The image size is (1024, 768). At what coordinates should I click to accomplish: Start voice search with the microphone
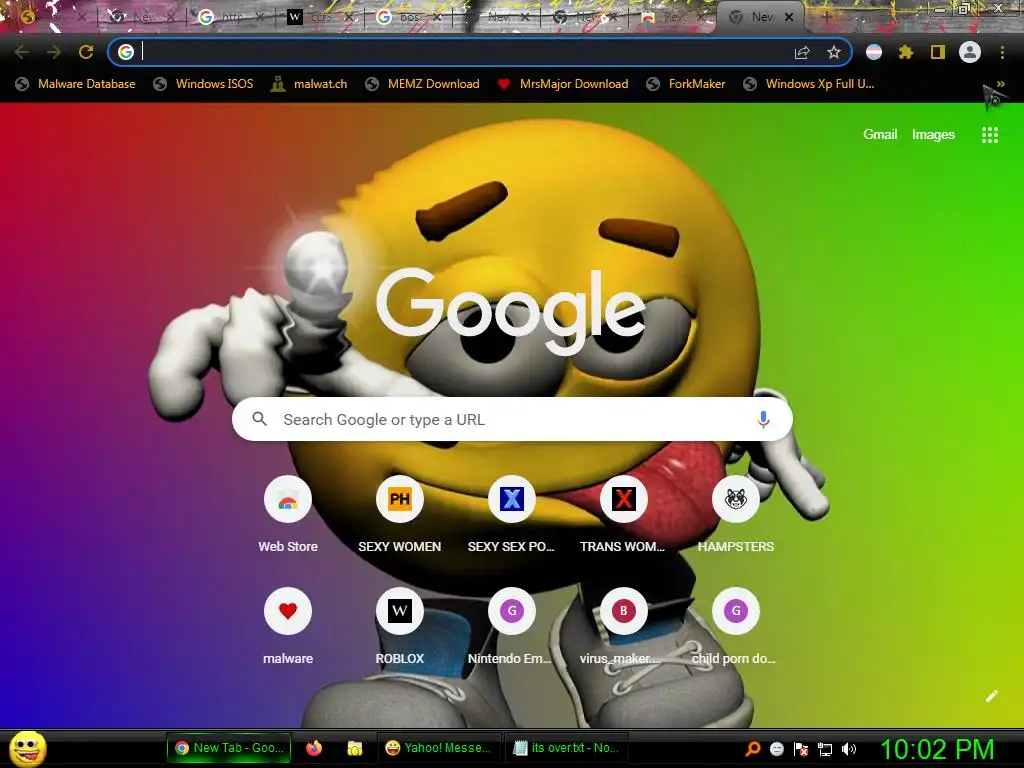coord(763,419)
